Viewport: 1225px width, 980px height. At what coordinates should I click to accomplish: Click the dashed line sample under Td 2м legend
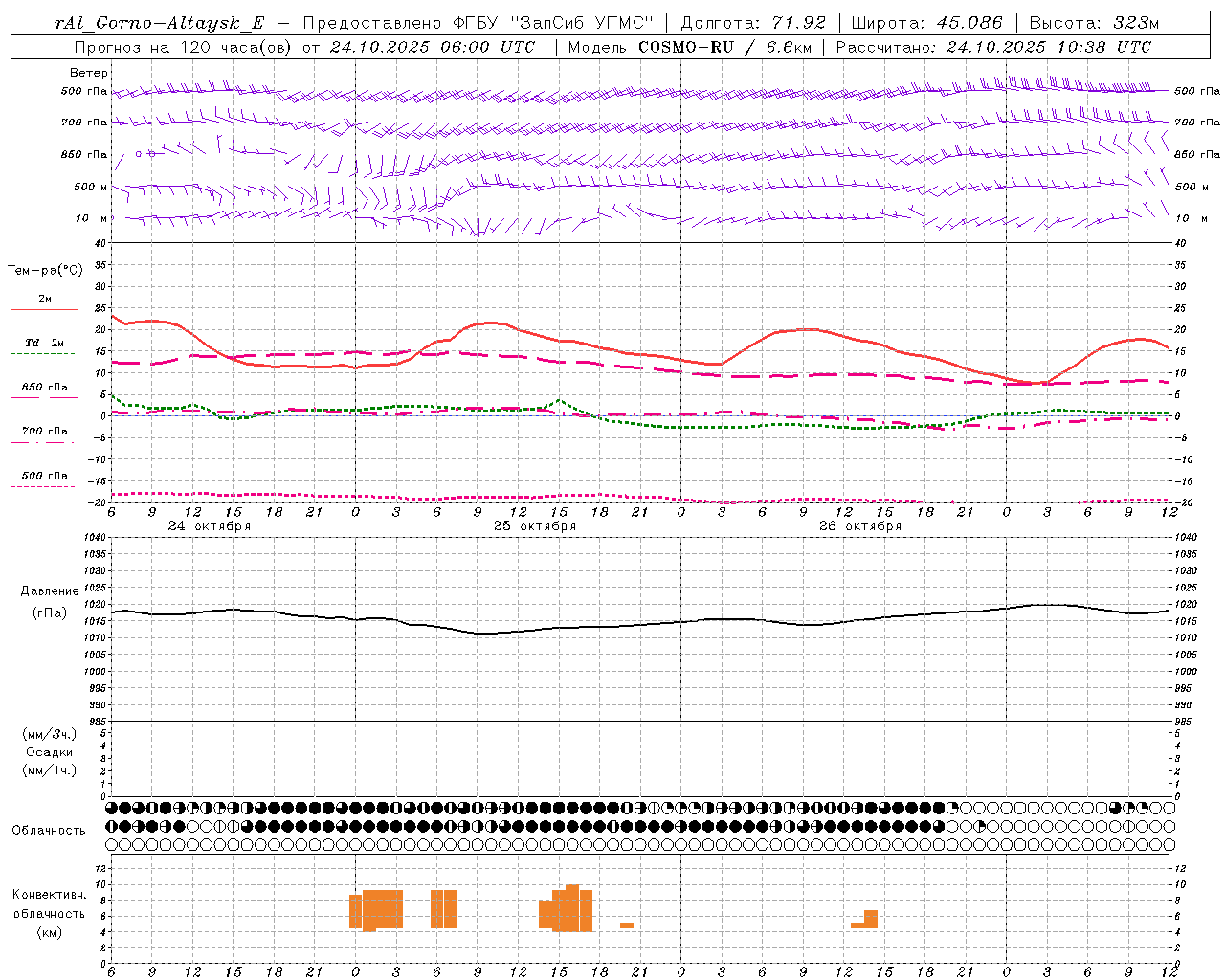42,353
